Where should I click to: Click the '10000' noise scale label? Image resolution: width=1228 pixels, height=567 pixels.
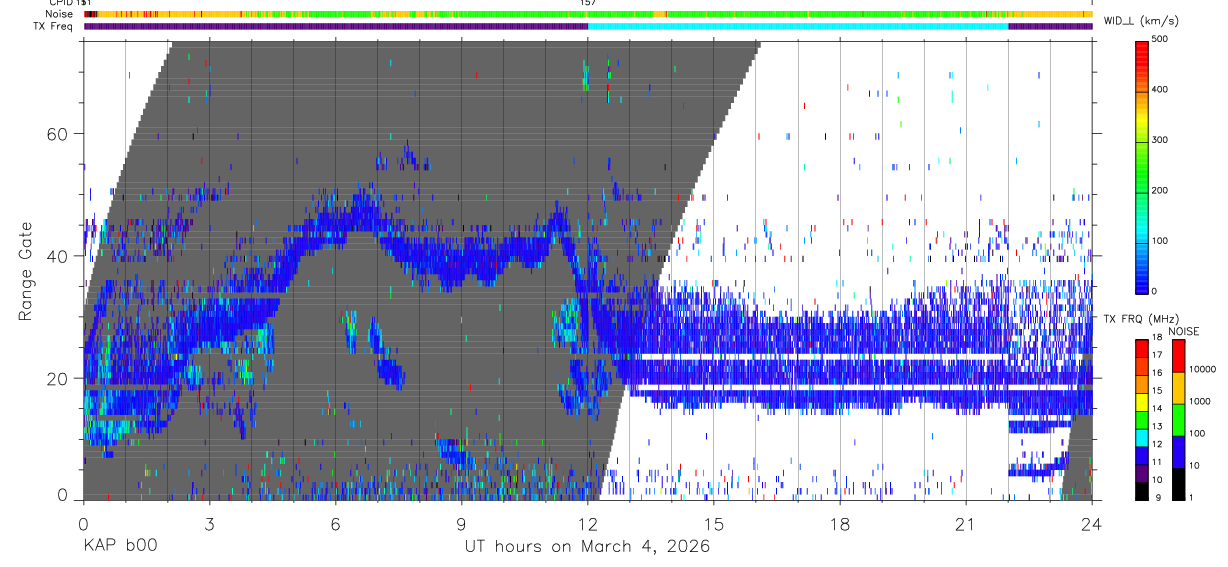(1201, 369)
